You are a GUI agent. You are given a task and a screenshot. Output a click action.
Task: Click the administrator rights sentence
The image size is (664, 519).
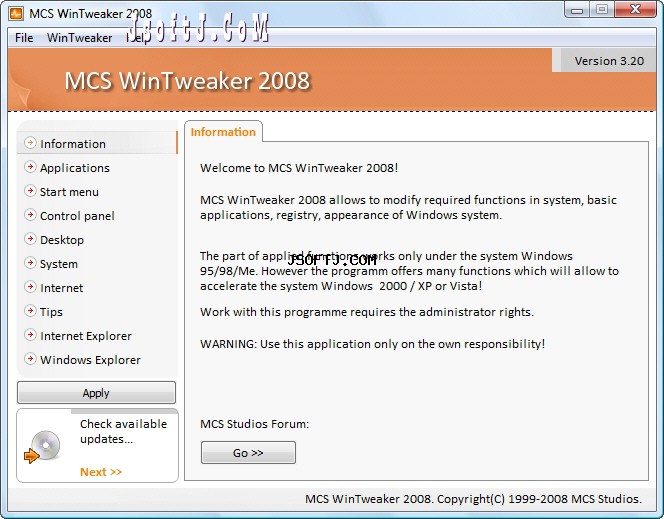pyautogui.click(x=367, y=312)
